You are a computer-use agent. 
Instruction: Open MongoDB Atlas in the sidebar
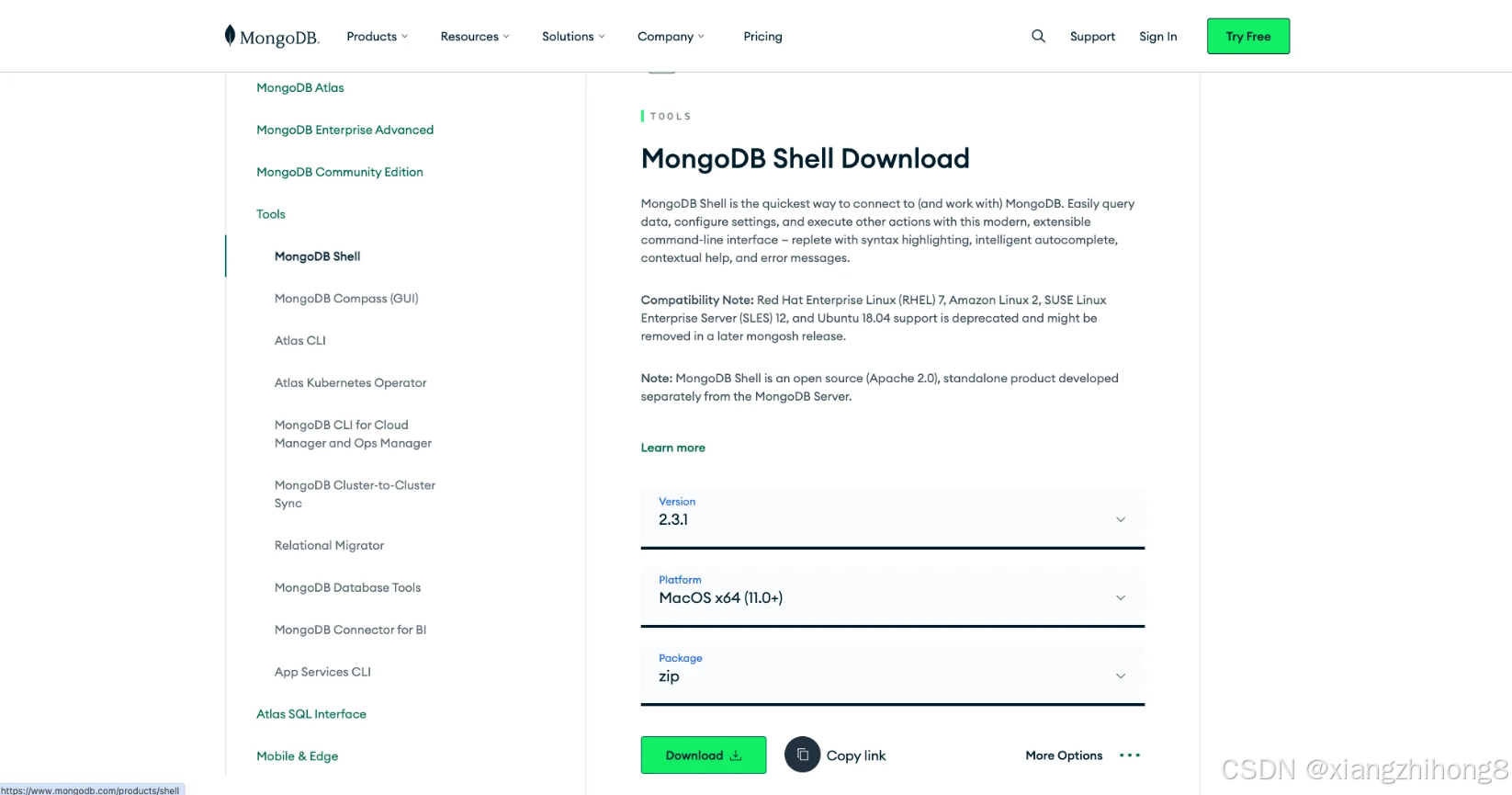coord(300,88)
